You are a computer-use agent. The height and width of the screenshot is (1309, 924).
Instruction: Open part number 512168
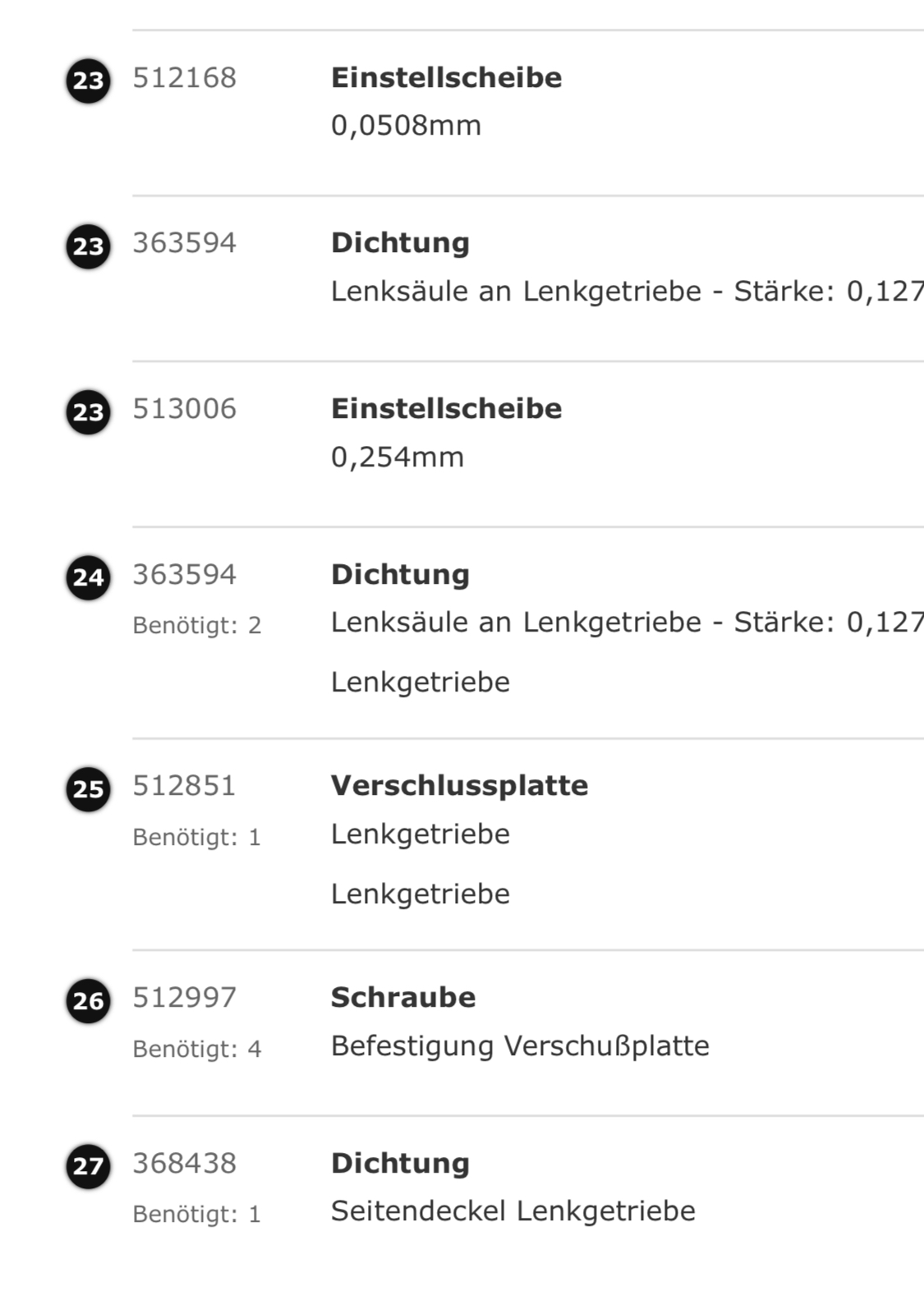[x=185, y=78]
